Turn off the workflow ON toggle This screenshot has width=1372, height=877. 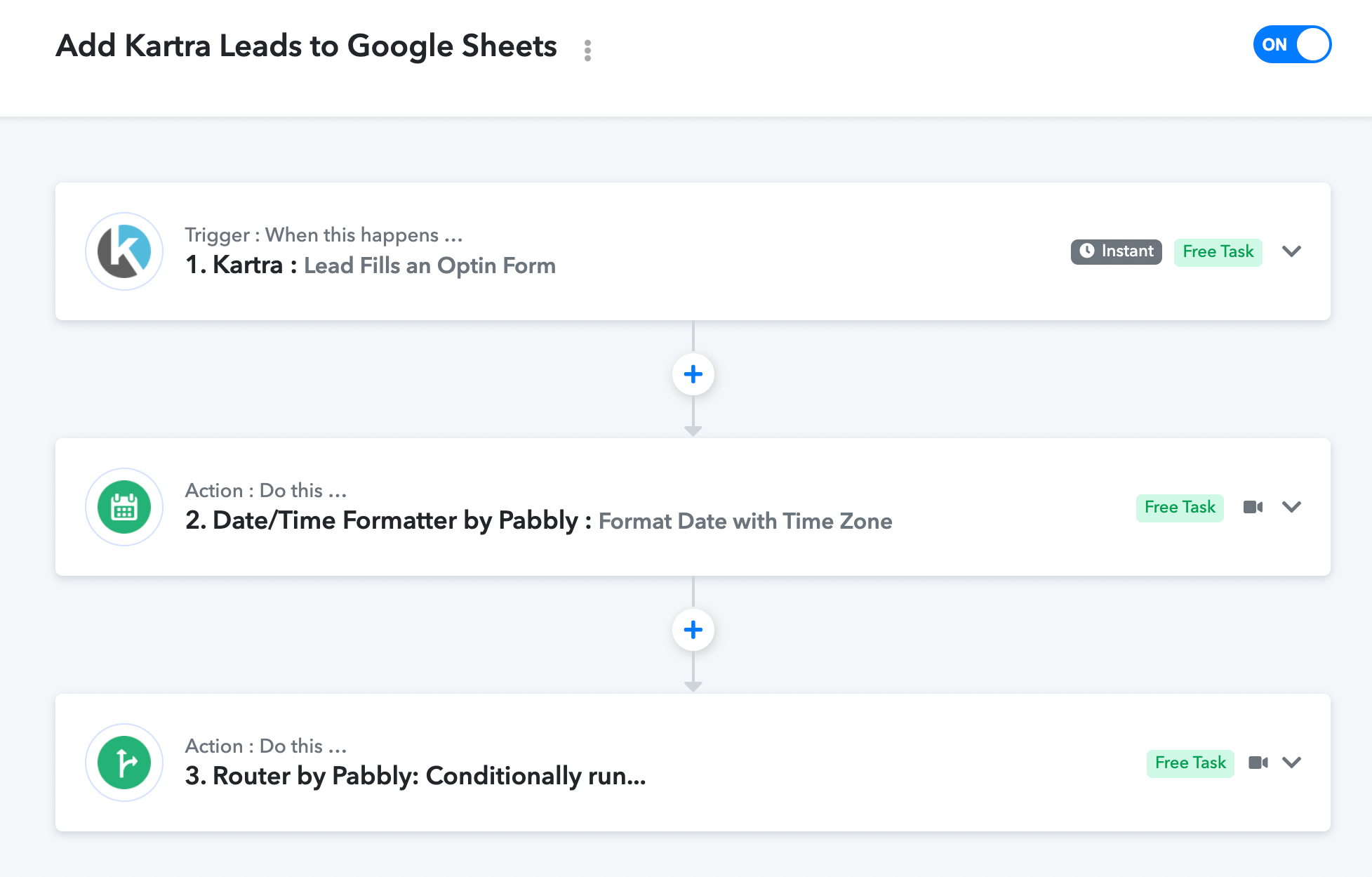(1292, 44)
